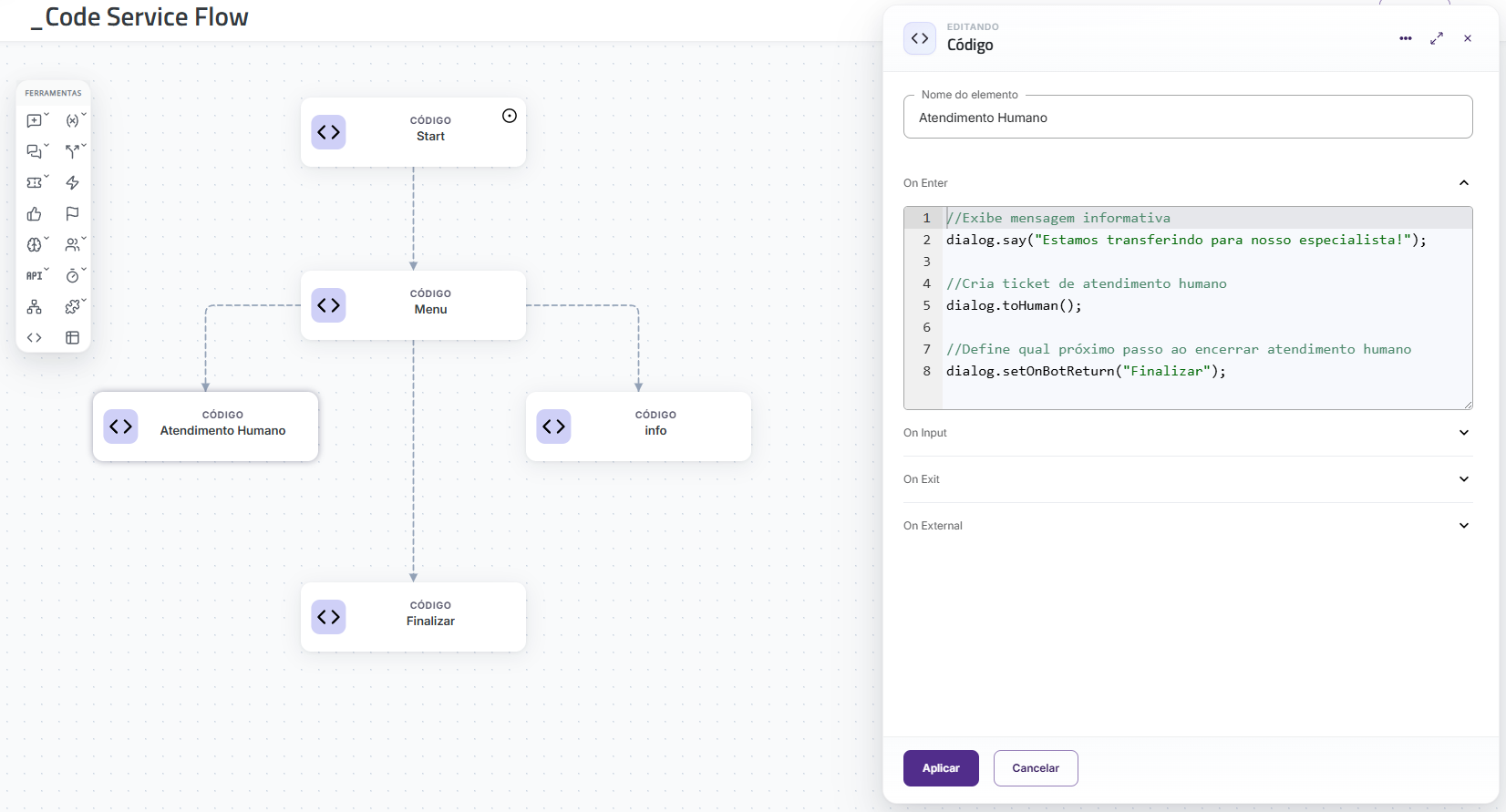This screenshot has height=812, width=1506.
Task: Select the puzzle piece tool
Action: [x=73, y=306]
